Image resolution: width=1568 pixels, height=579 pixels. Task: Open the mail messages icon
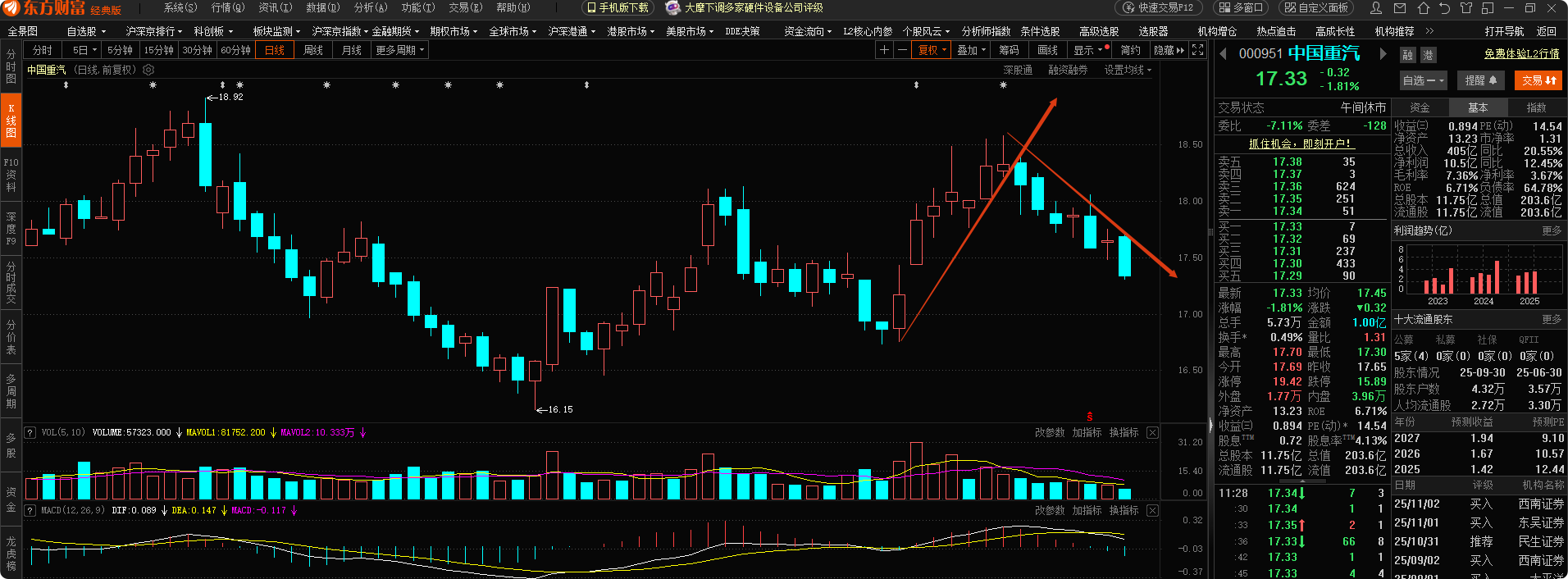1400,8
